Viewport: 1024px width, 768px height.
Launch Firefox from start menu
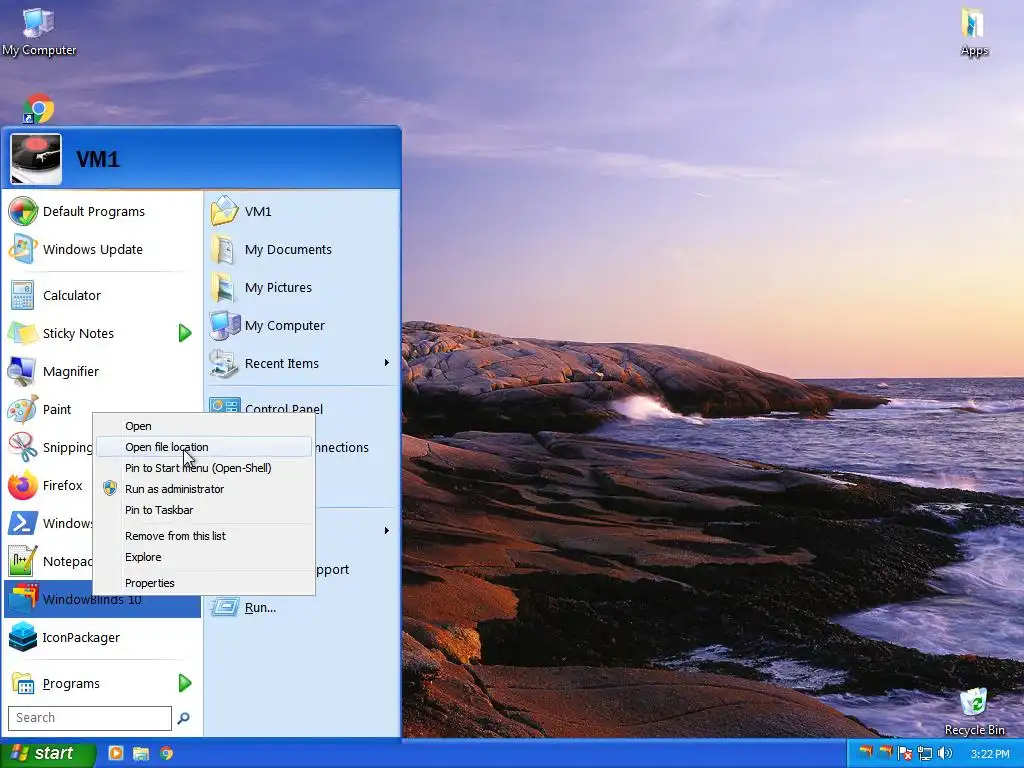49,485
